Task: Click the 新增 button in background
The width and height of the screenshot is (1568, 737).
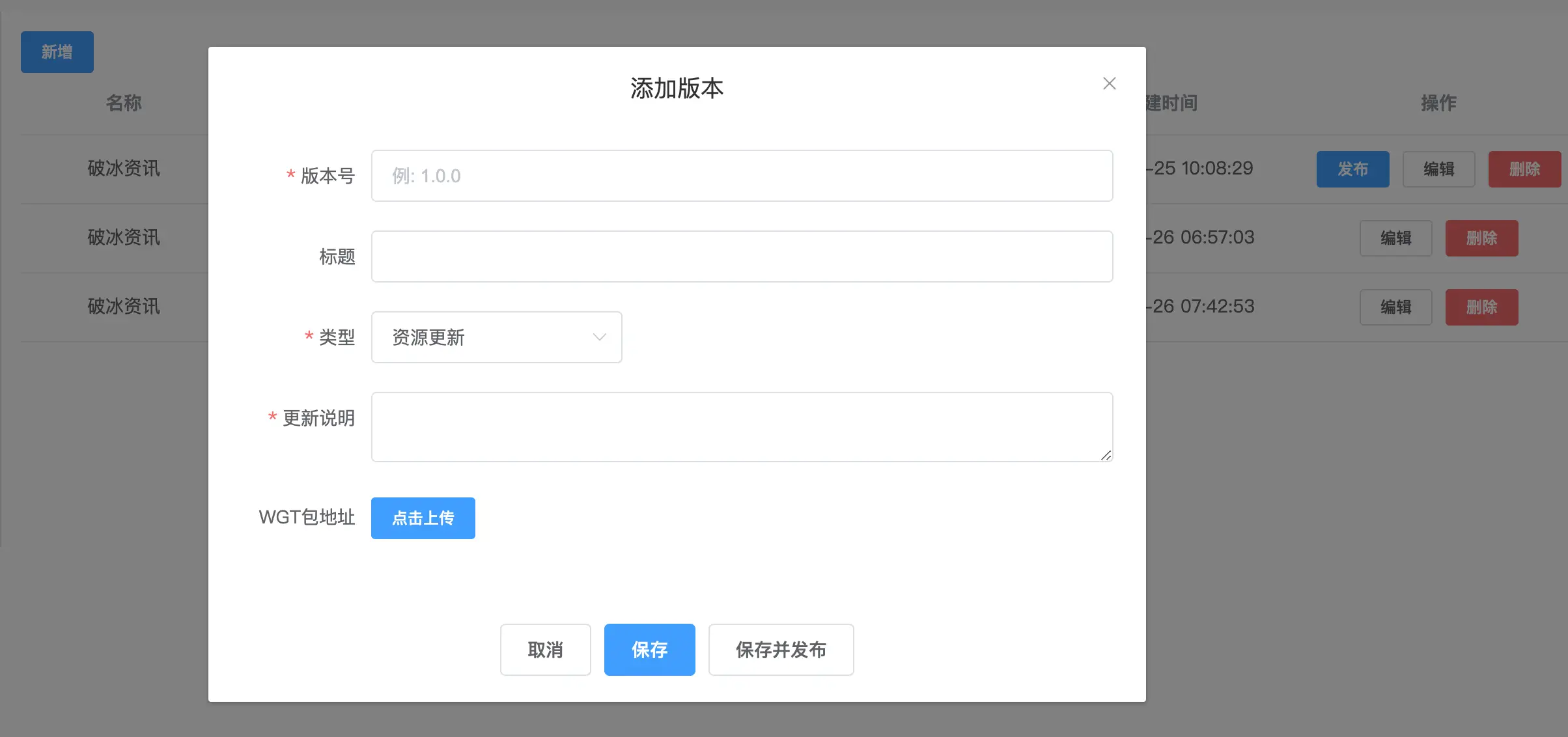Action: pos(57,52)
